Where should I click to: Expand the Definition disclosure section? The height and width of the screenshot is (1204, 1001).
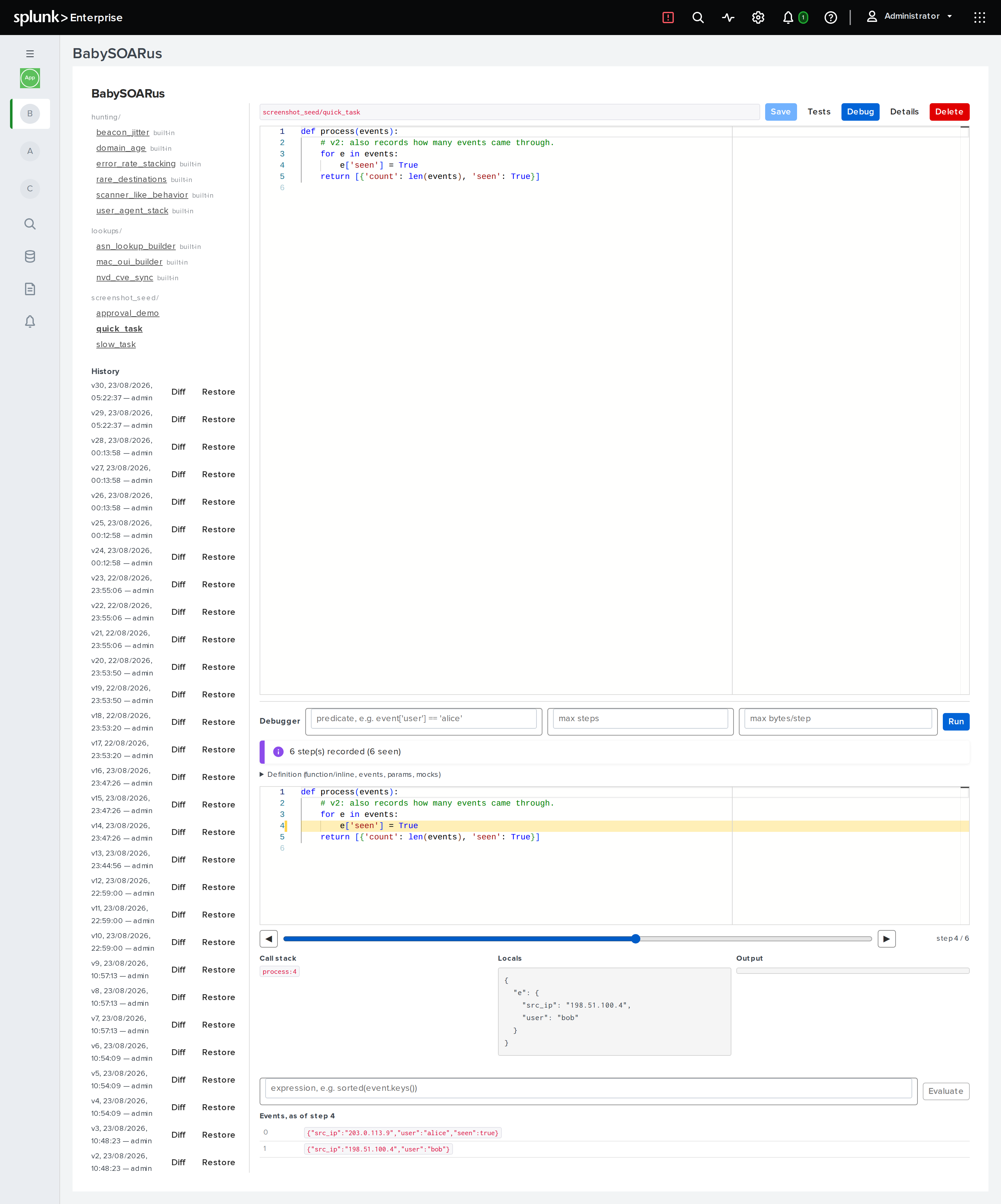pos(350,774)
